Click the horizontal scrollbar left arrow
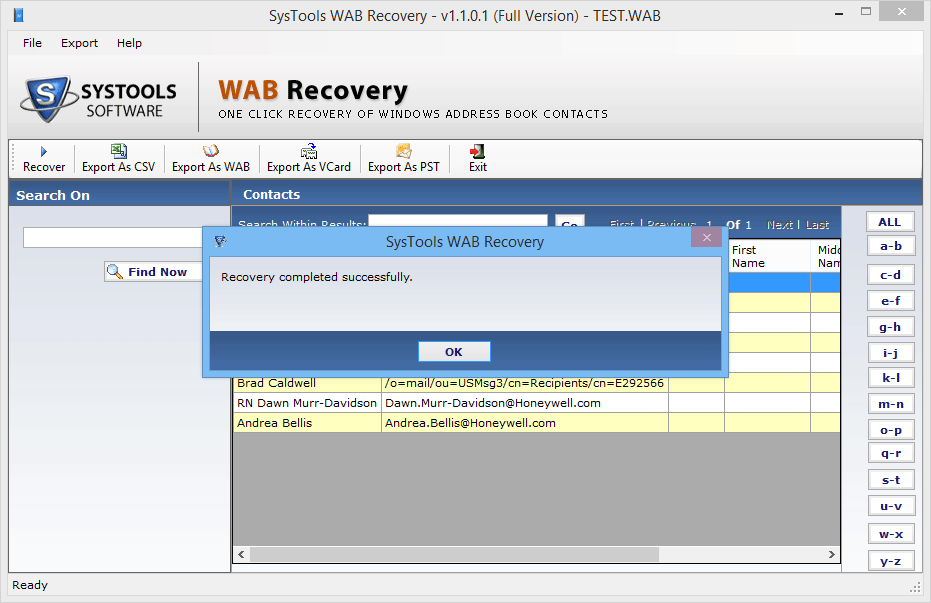This screenshot has height=603, width=931. 241,554
